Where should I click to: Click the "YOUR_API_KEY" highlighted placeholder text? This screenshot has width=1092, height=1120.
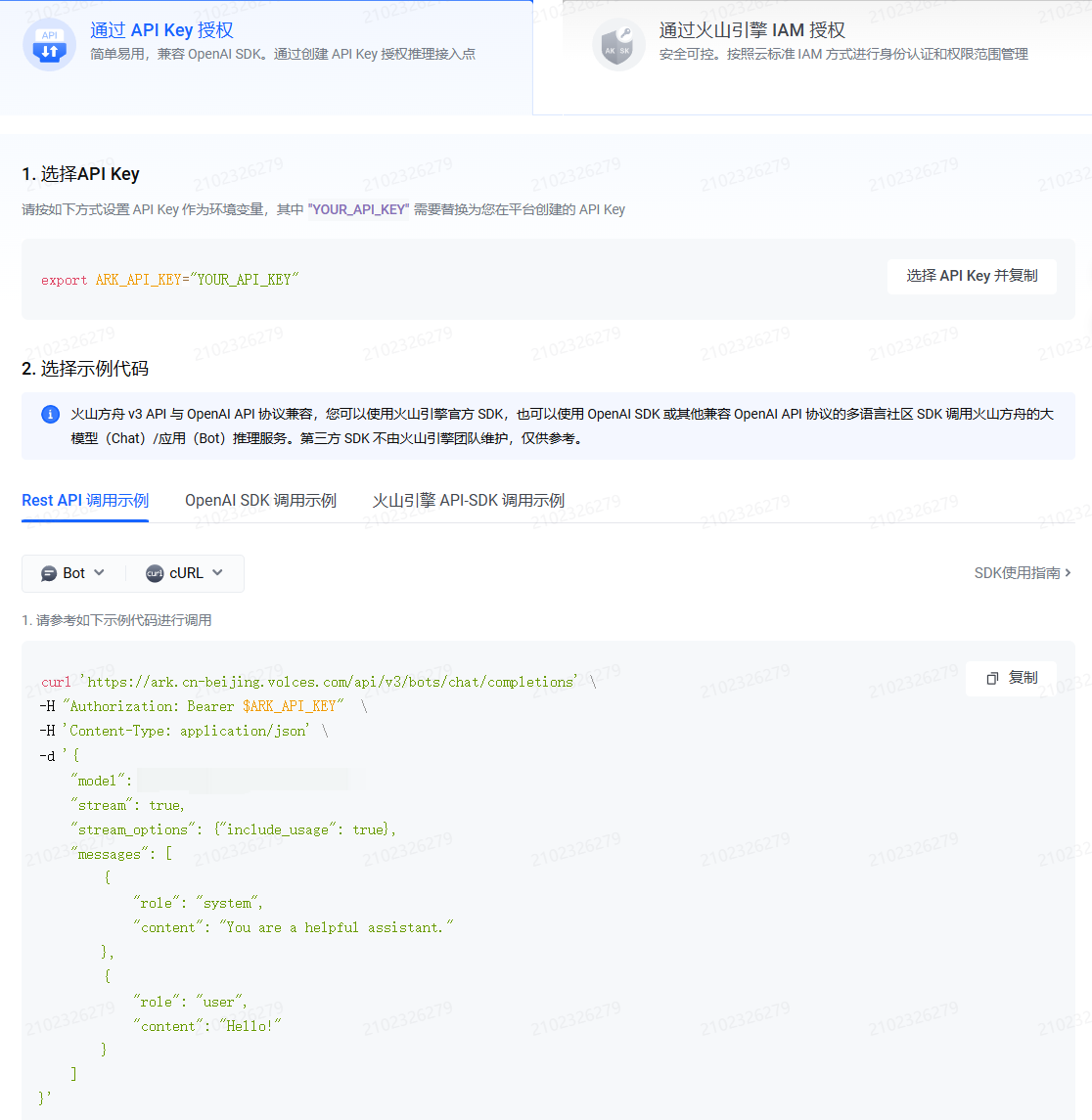(359, 210)
